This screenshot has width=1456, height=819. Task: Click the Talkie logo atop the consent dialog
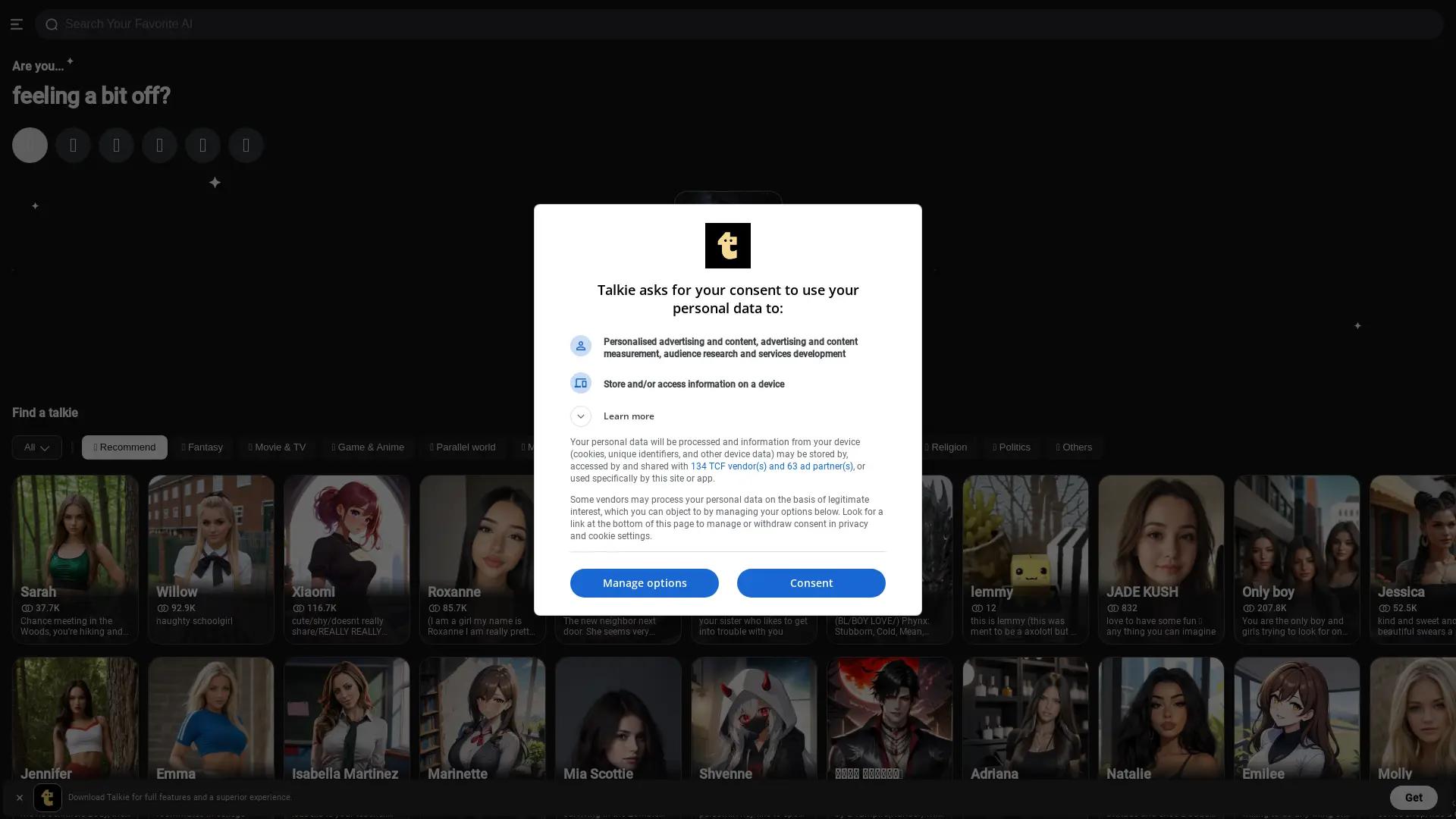pyautogui.click(x=727, y=245)
